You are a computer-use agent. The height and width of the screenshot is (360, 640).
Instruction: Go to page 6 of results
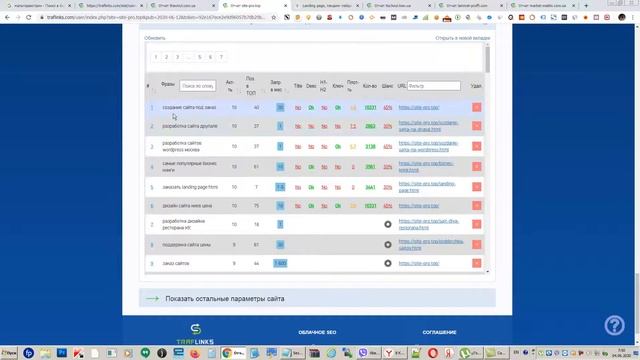click(210, 57)
